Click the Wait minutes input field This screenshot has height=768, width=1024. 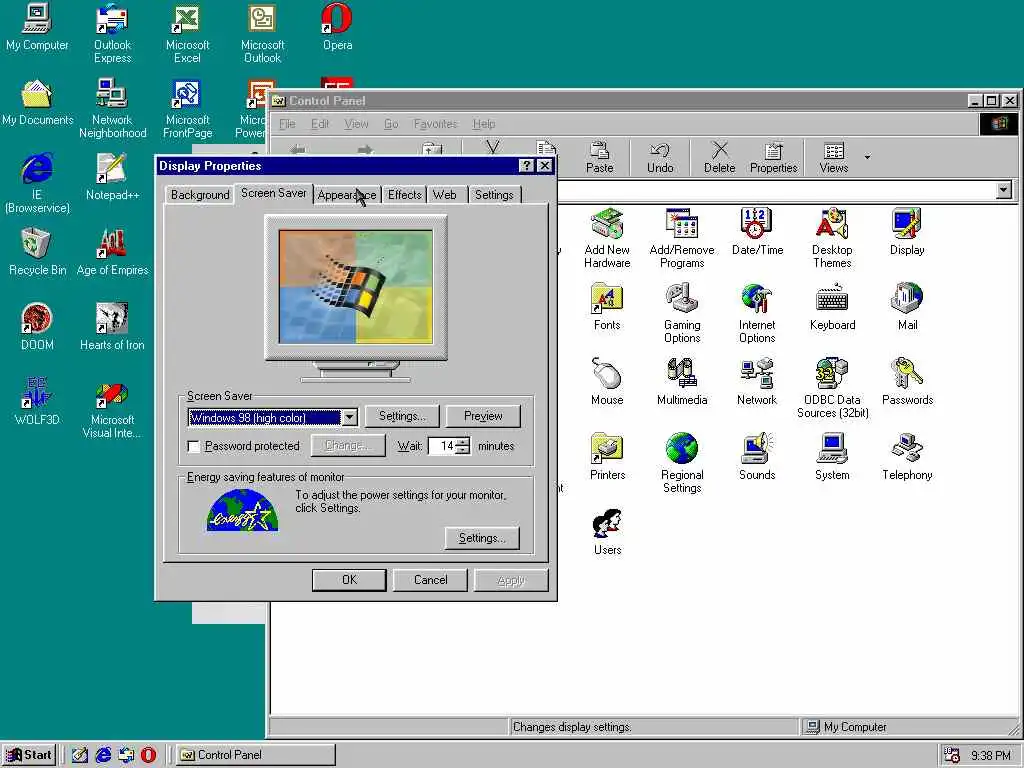pos(442,446)
